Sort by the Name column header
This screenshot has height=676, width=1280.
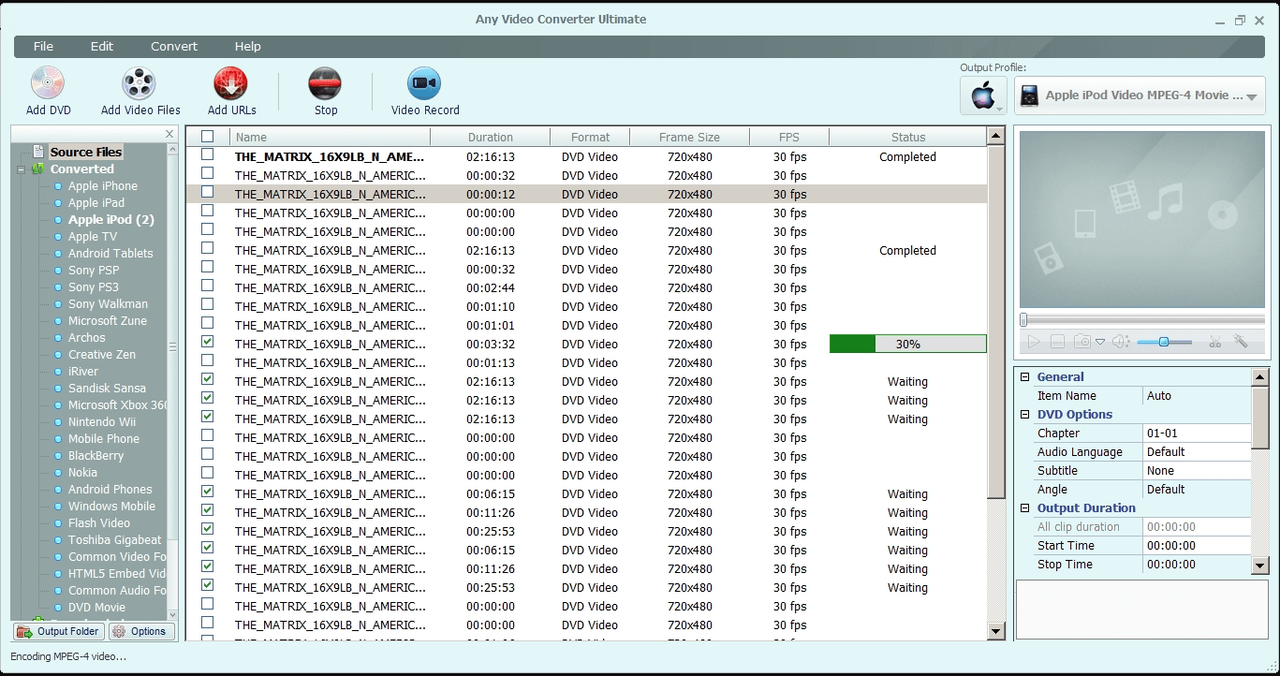[329, 137]
